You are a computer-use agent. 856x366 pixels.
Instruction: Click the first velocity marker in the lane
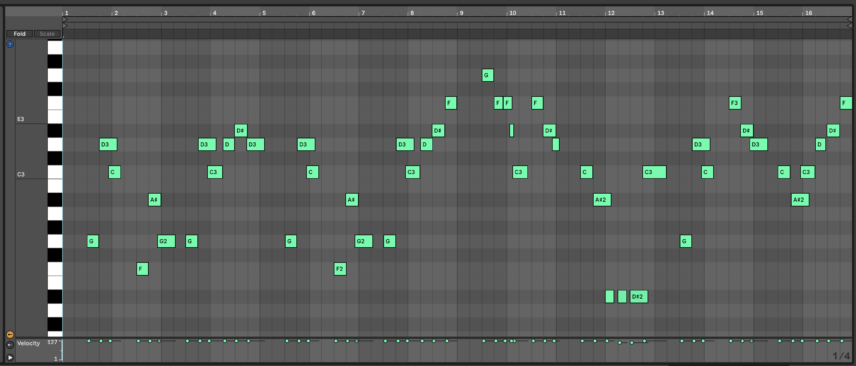click(89, 341)
